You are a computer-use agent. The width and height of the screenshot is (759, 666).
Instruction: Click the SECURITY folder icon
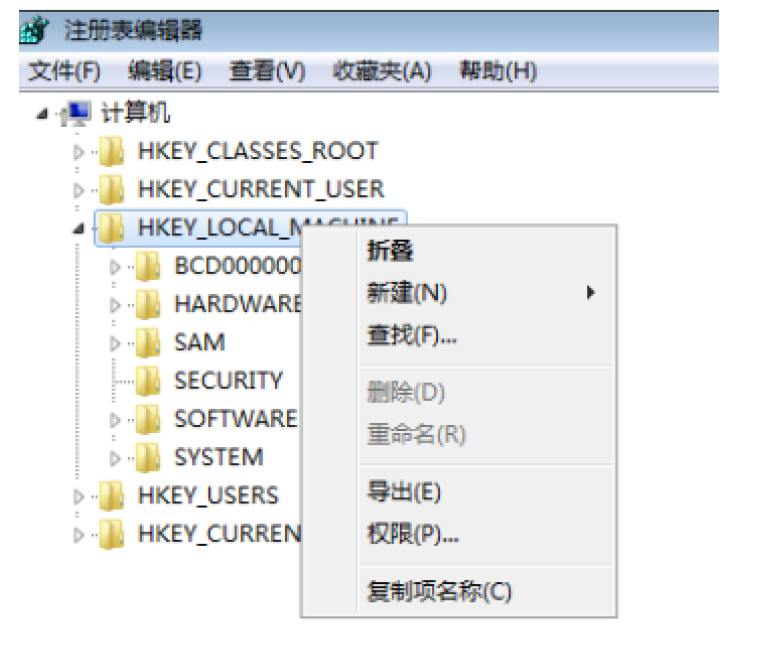point(148,381)
